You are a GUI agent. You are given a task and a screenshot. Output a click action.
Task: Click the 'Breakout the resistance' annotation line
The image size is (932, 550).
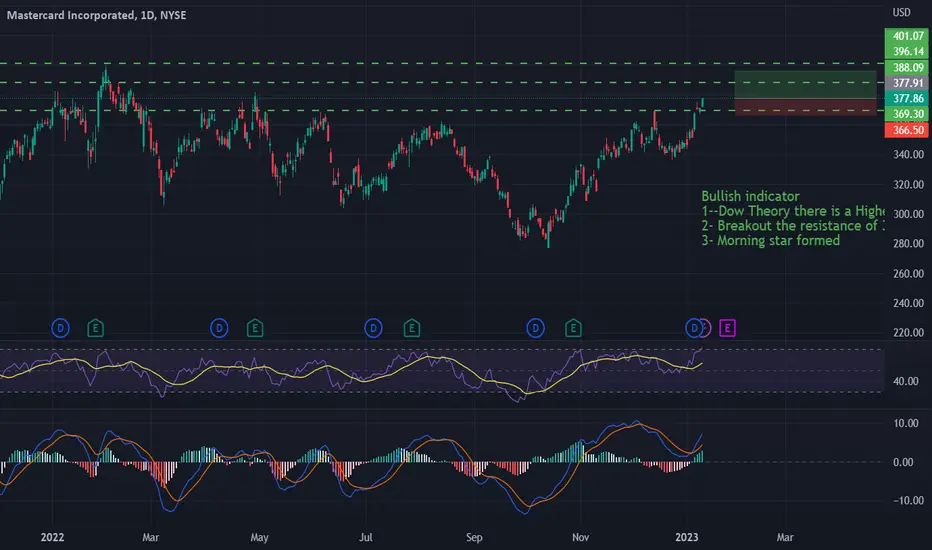pyautogui.click(x=793, y=226)
